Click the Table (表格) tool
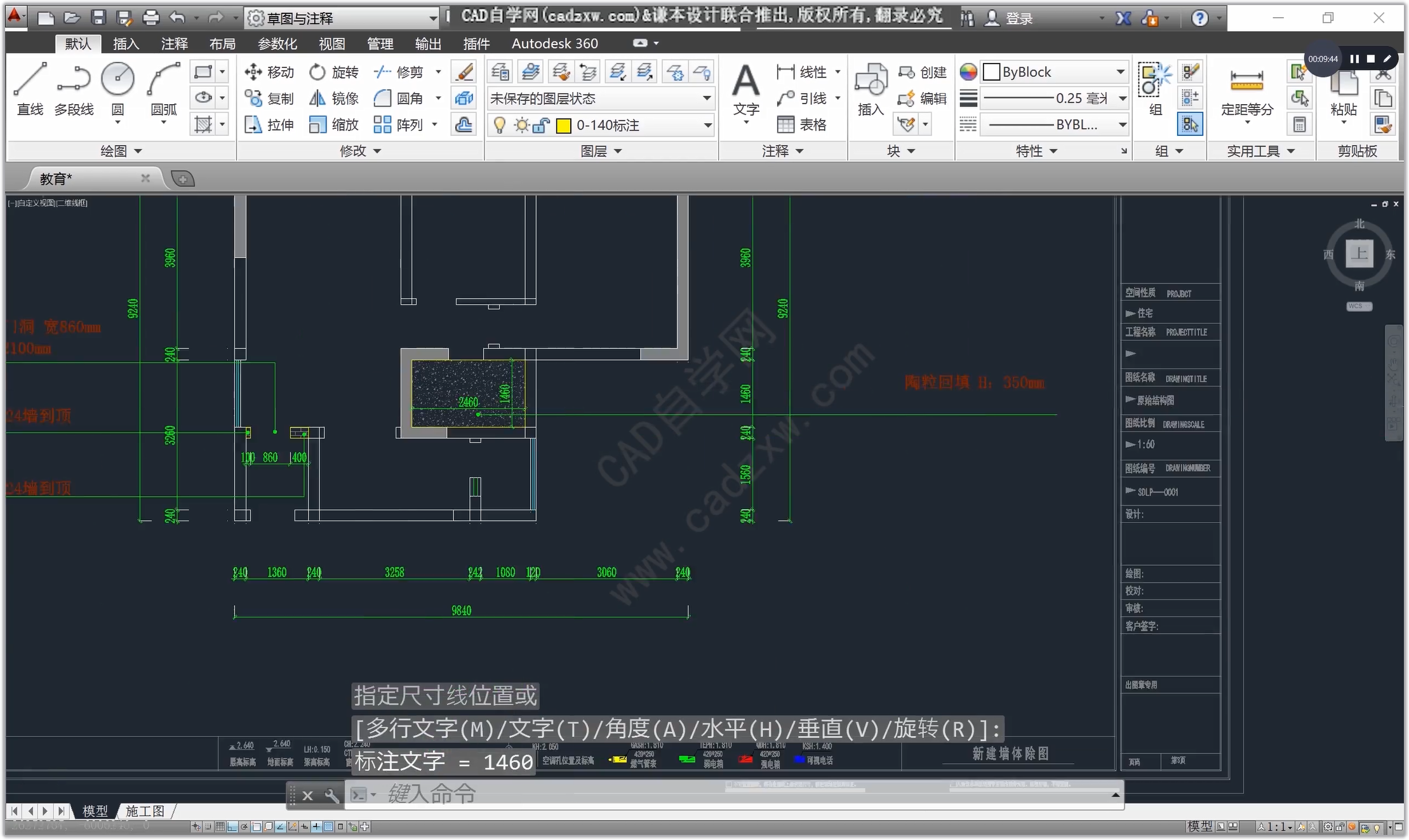Viewport: 1409px width, 840px height. click(x=801, y=124)
